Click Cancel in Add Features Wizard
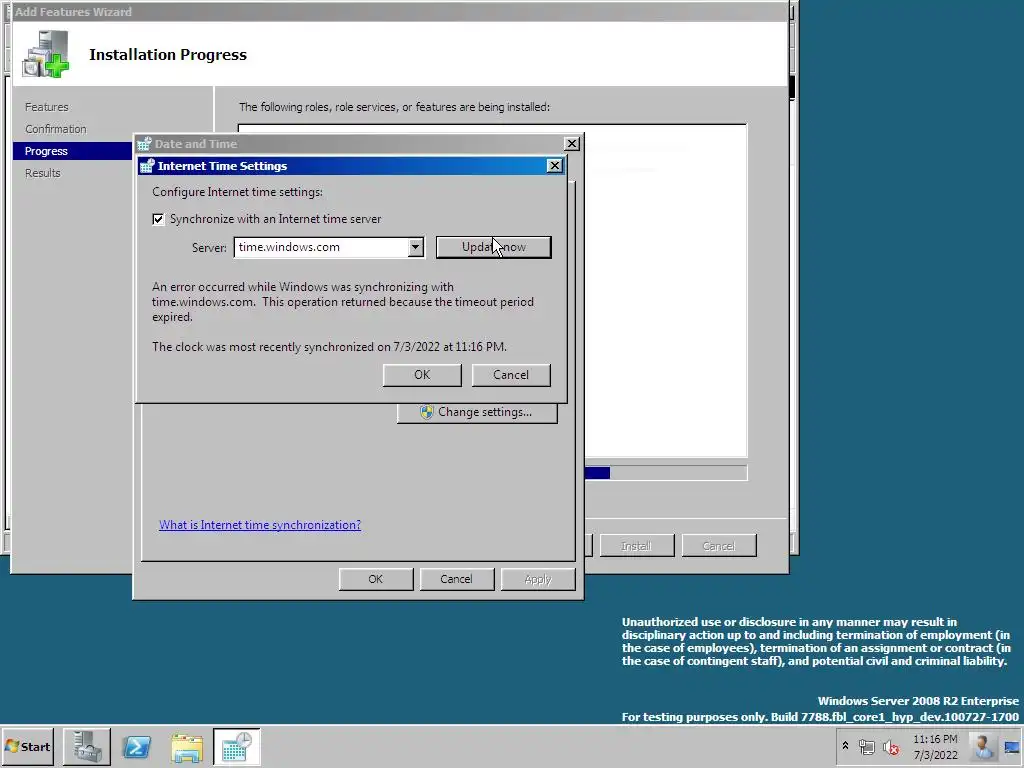The image size is (1024, 768). point(719,546)
